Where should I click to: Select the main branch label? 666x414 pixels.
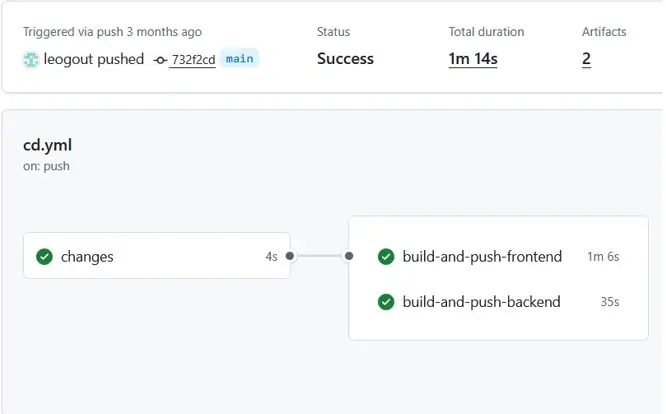[240, 59]
